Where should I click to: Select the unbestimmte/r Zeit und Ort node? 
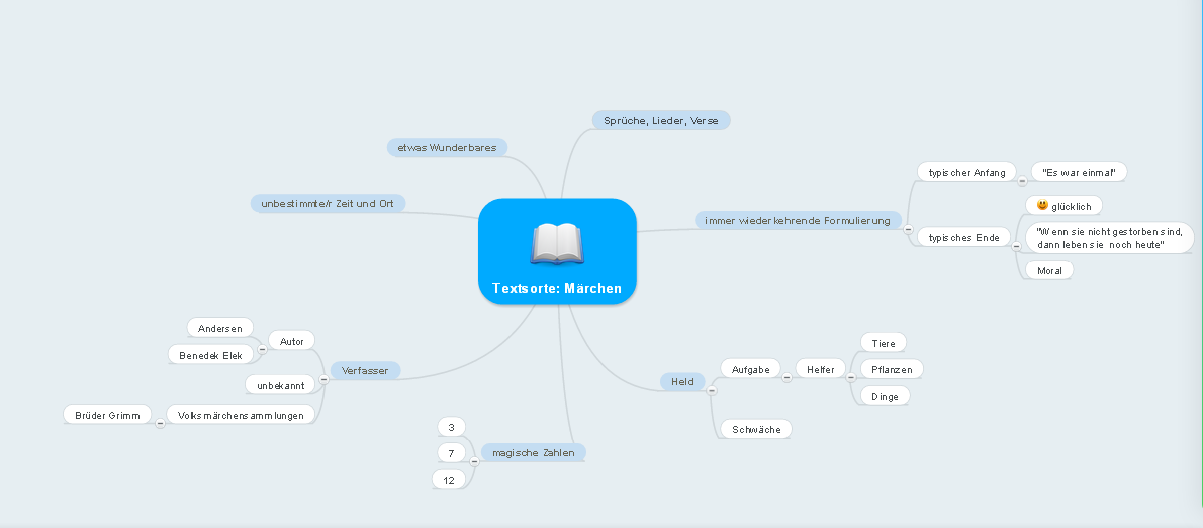tap(327, 203)
